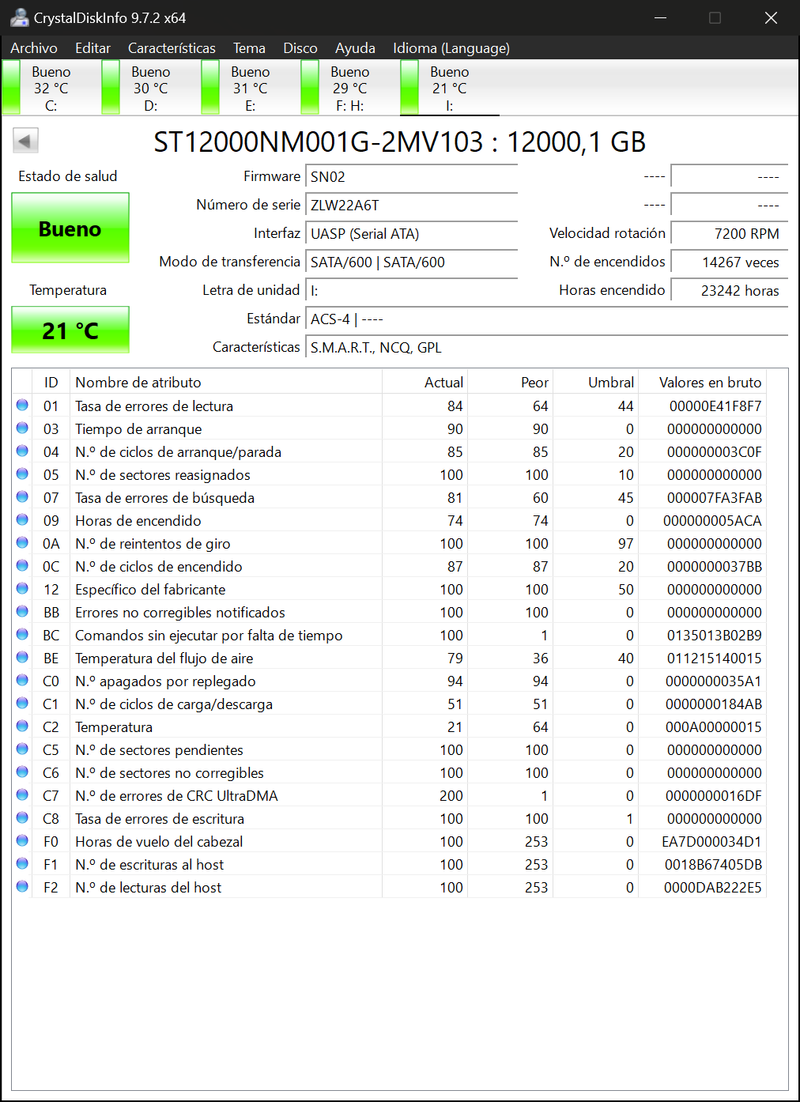Click the Nombre de atributo column header

pyautogui.click(x=226, y=382)
